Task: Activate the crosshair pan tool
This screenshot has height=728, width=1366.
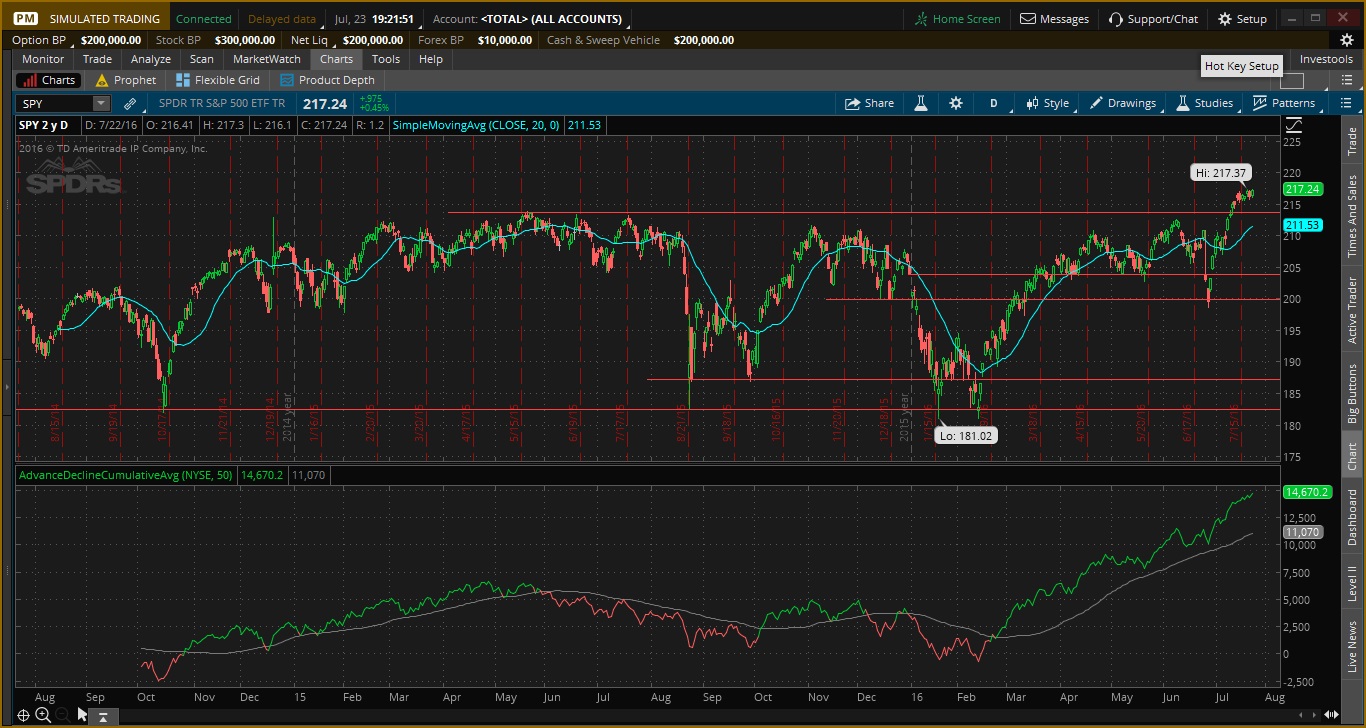Action: coord(23,715)
